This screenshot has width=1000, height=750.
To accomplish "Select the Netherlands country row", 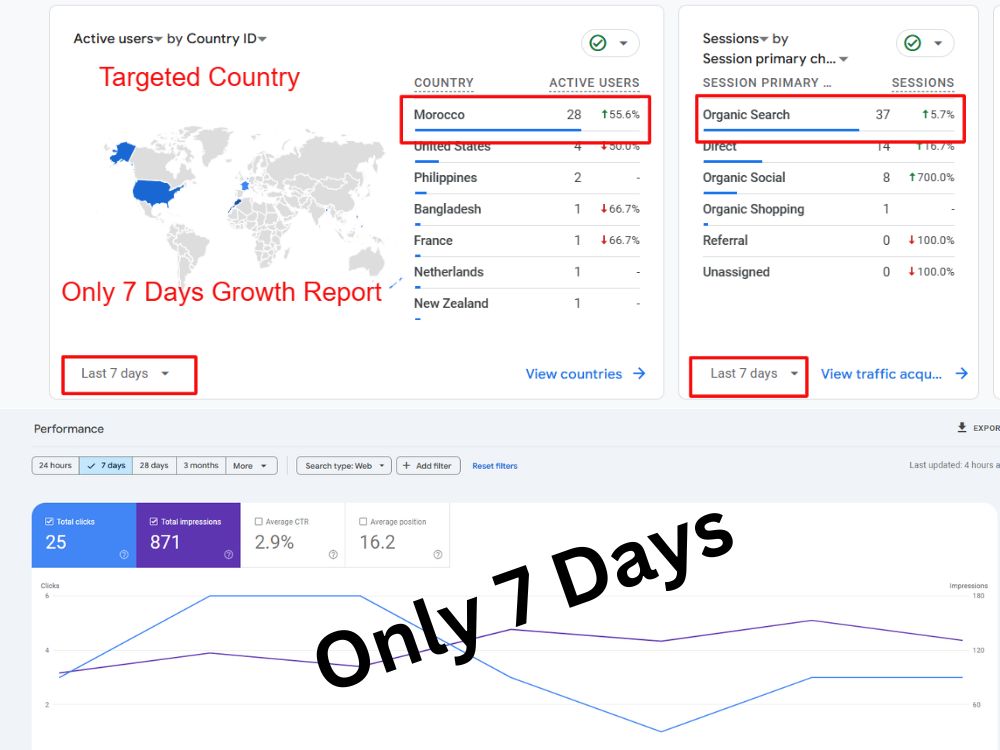I will [526, 272].
